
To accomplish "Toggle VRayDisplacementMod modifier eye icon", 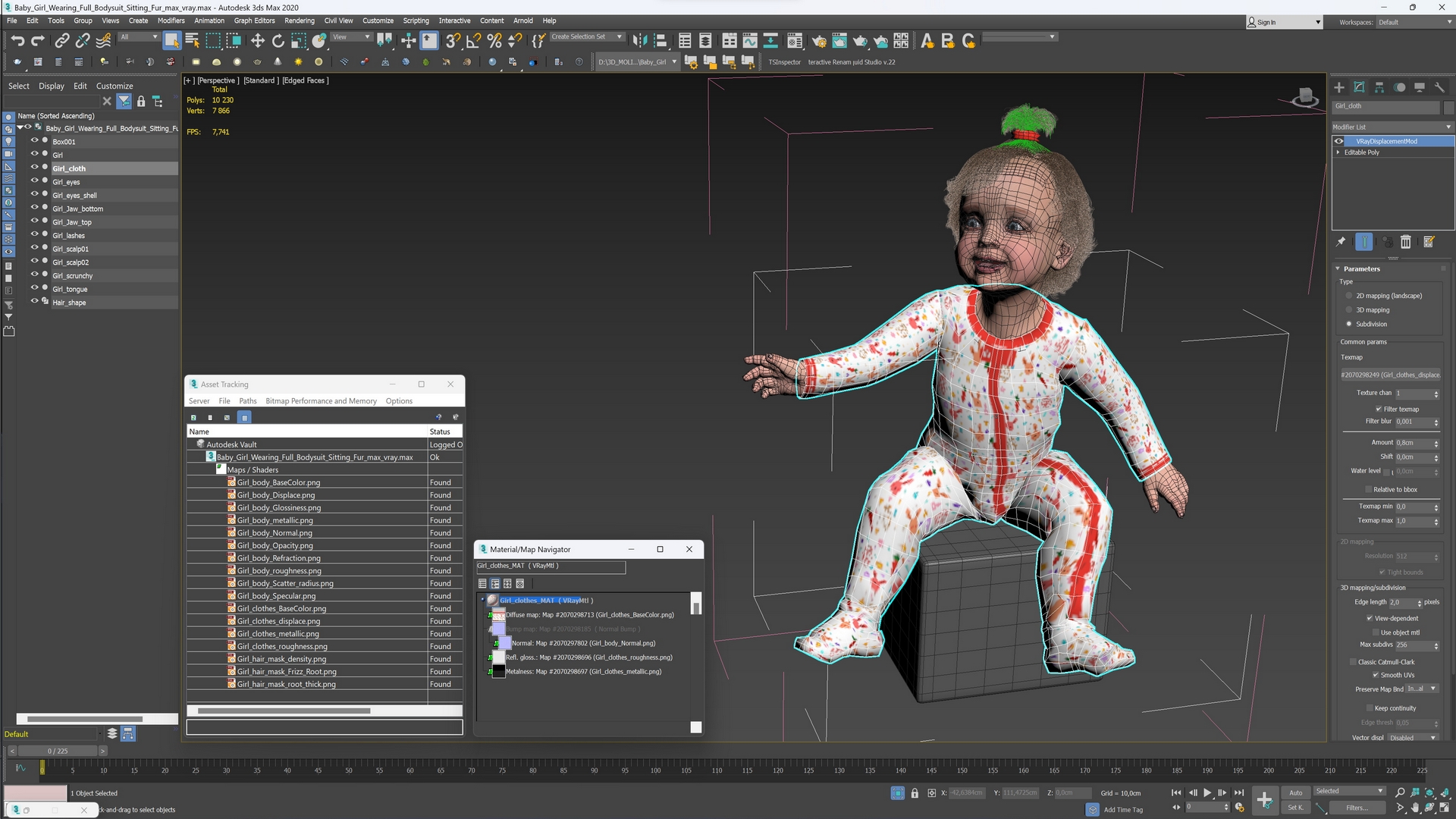I will click(x=1339, y=141).
